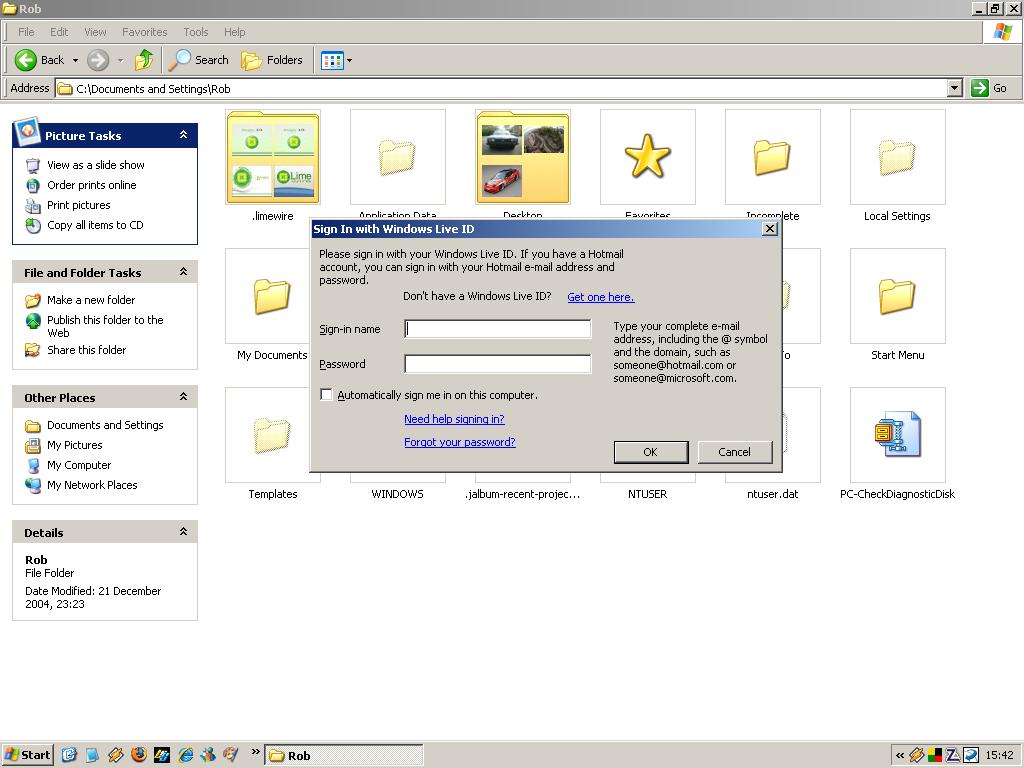Click Cancel in sign-in dialog
The image size is (1024, 768).
[x=735, y=452]
